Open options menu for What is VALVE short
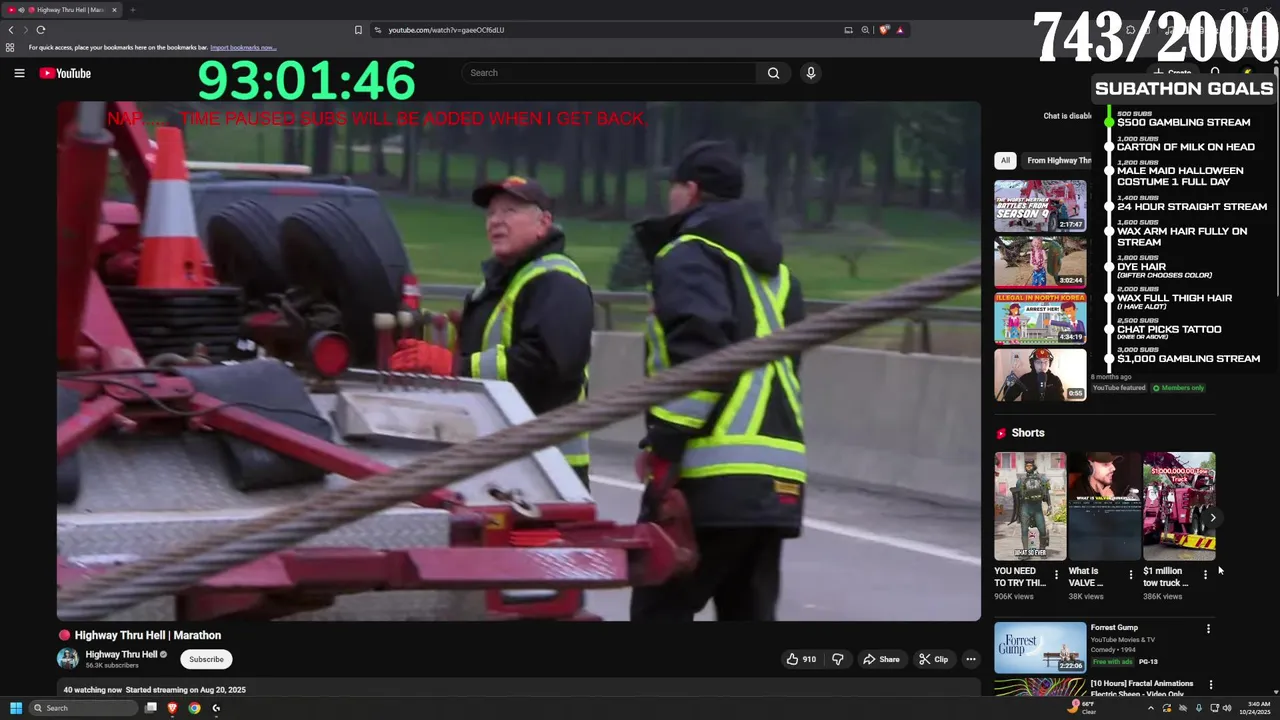 [x=1131, y=575]
